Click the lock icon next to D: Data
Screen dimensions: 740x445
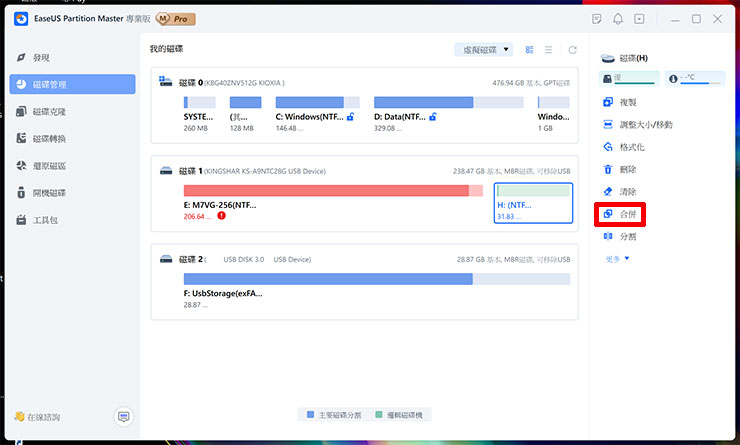[x=433, y=117]
